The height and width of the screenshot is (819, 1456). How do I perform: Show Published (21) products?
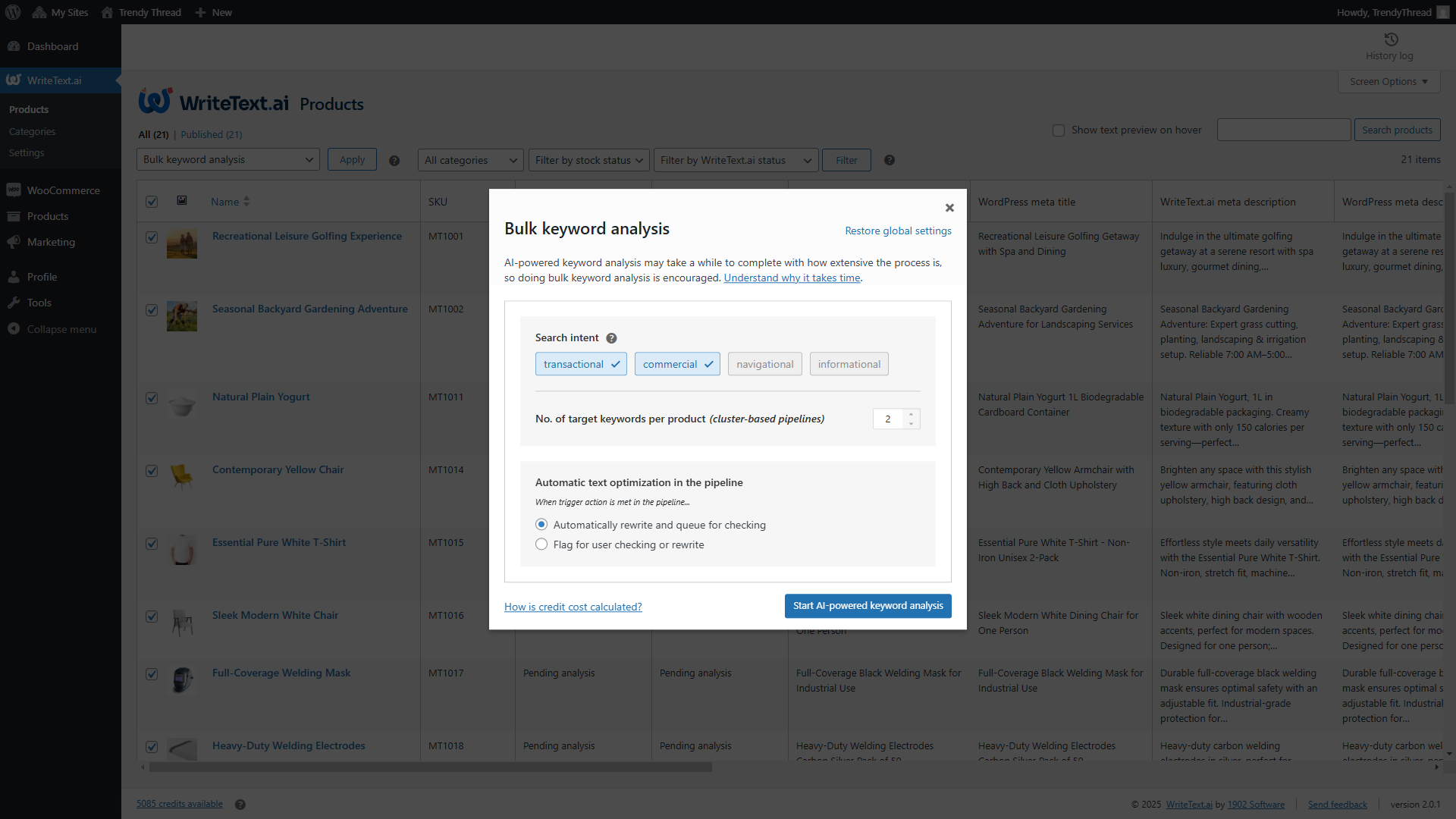[x=211, y=134]
